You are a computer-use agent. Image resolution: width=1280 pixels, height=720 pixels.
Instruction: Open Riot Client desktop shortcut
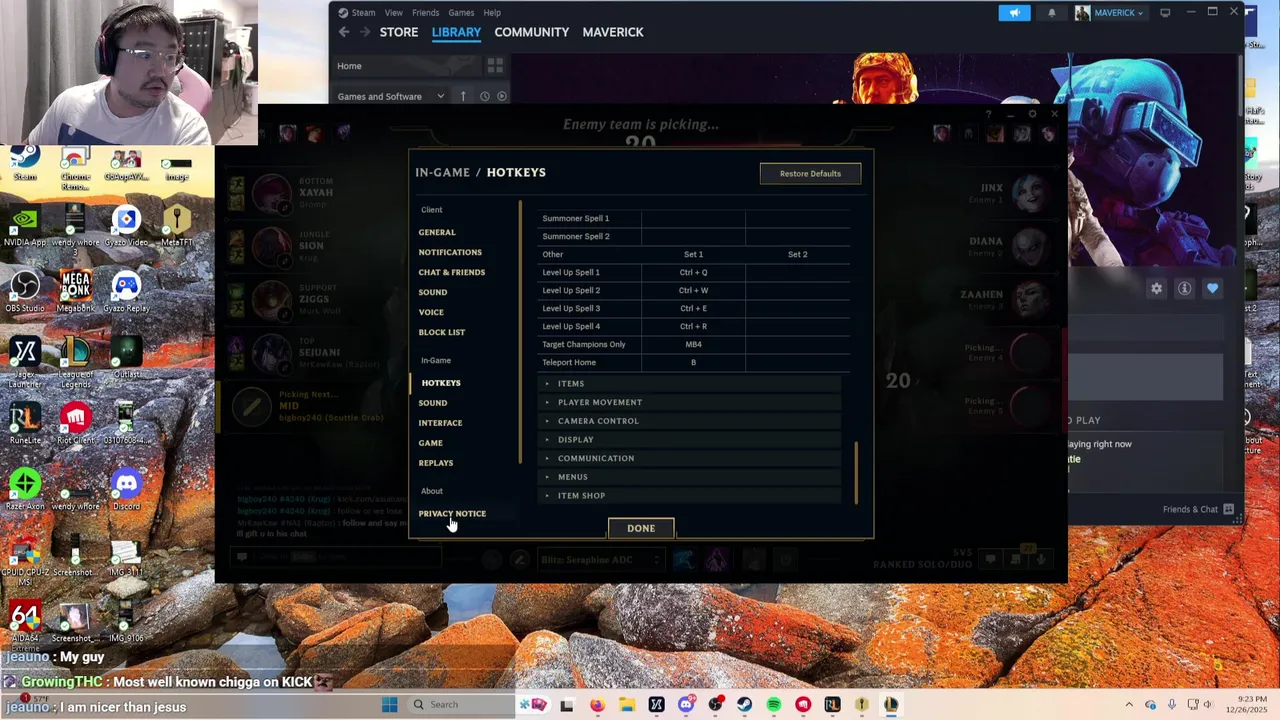click(75, 424)
